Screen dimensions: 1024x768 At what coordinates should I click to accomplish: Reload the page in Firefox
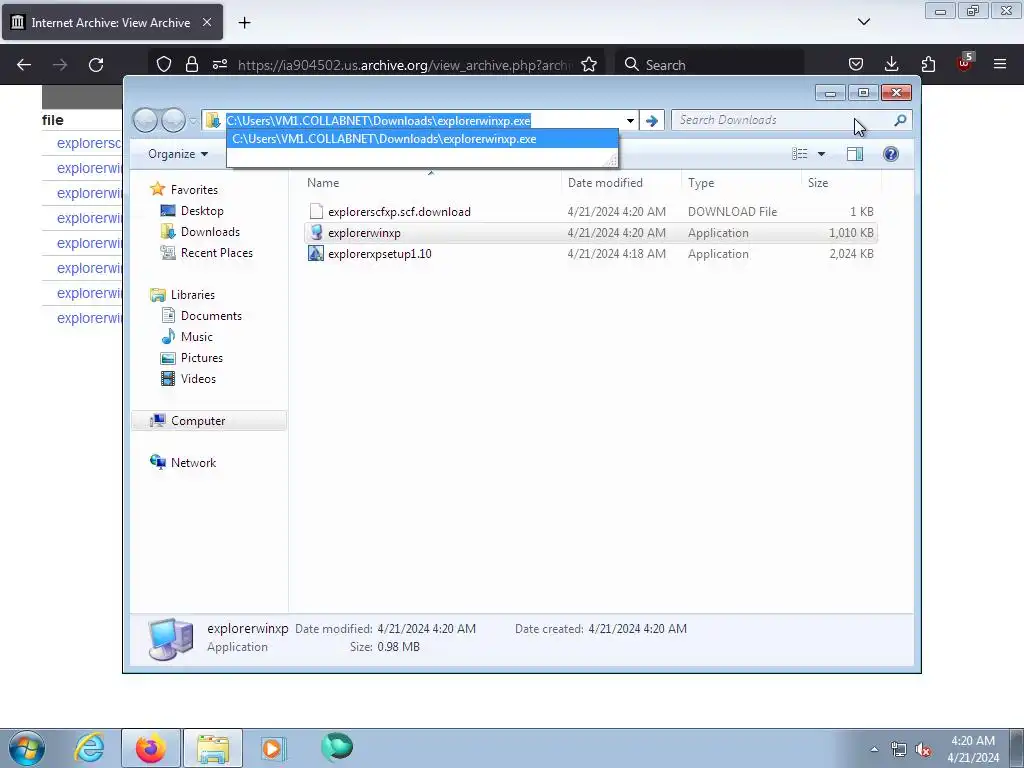click(x=96, y=65)
